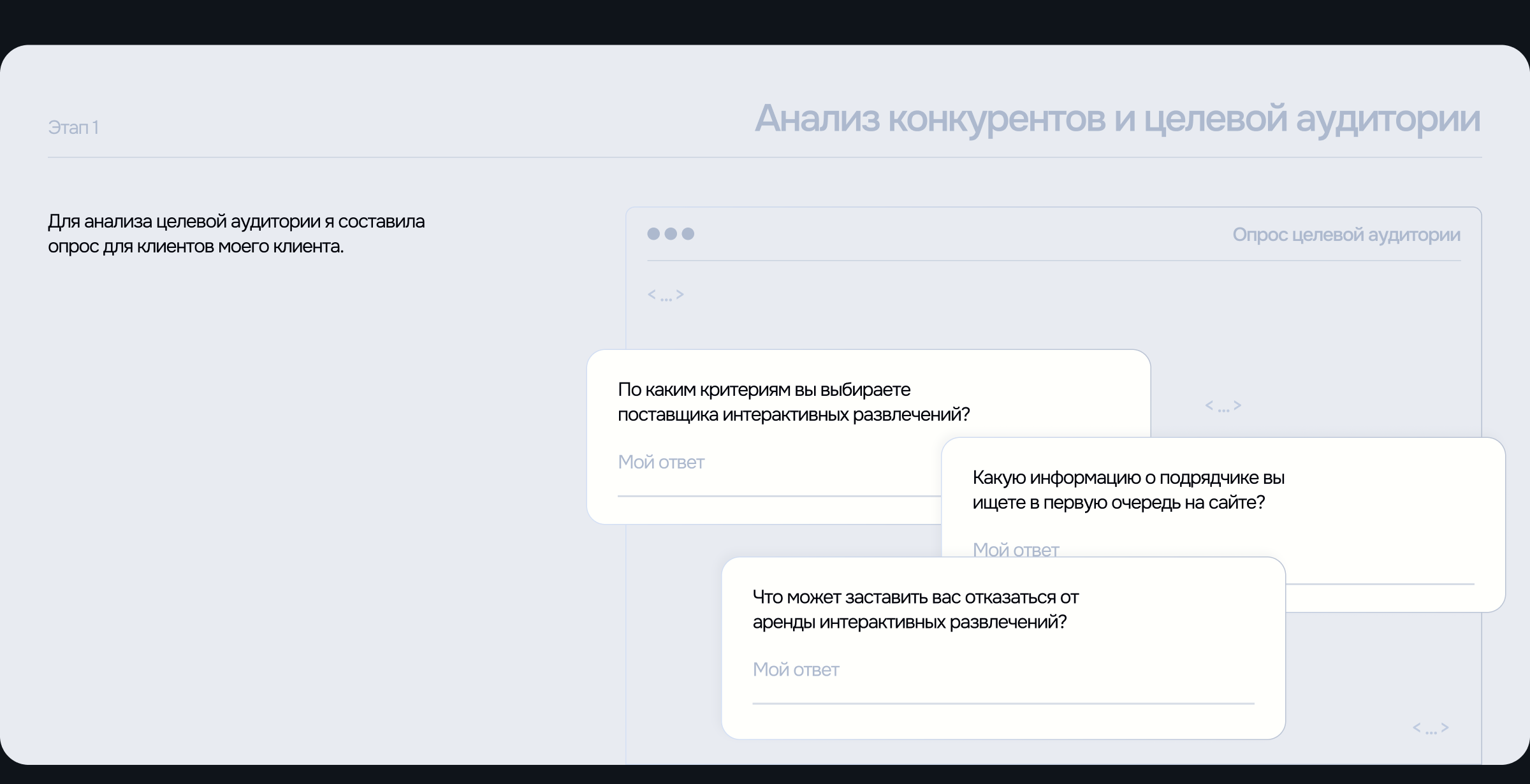Screen dimensions: 1530x784
Task: Click the code ellipsis marker right of criteria card
Action: (x=1223, y=405)
